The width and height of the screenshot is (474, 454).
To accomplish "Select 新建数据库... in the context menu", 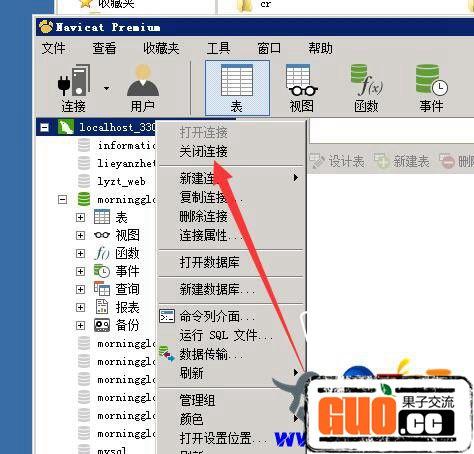I will point(217,289).
